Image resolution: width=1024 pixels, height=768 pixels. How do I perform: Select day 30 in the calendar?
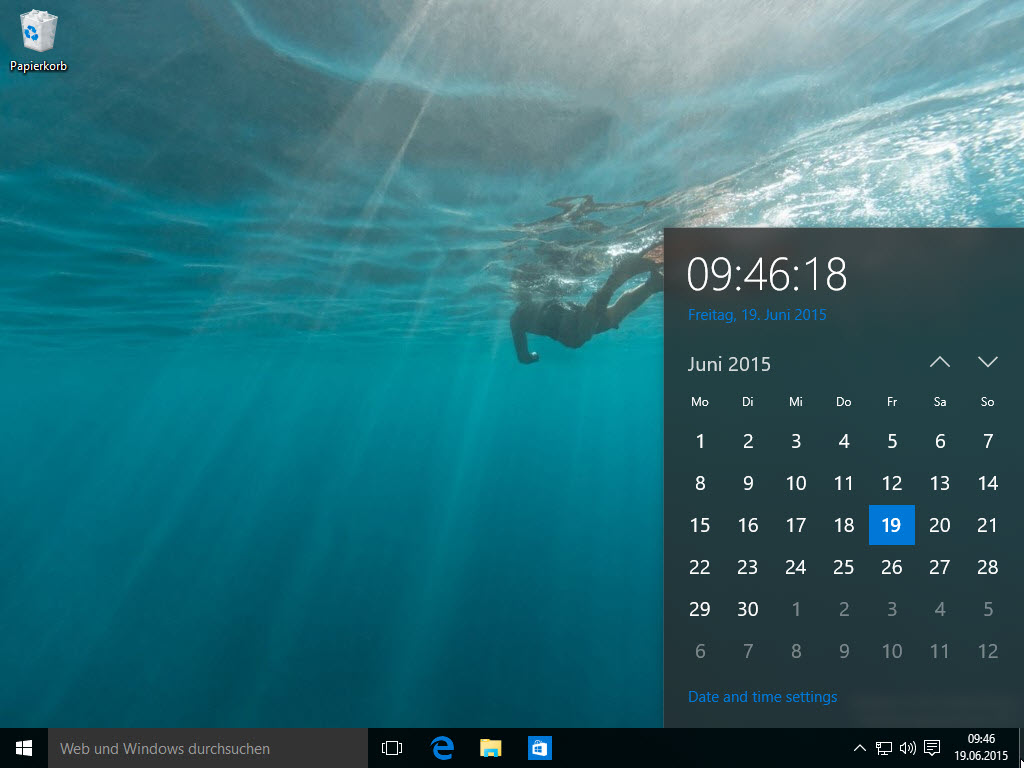point(748,609)
